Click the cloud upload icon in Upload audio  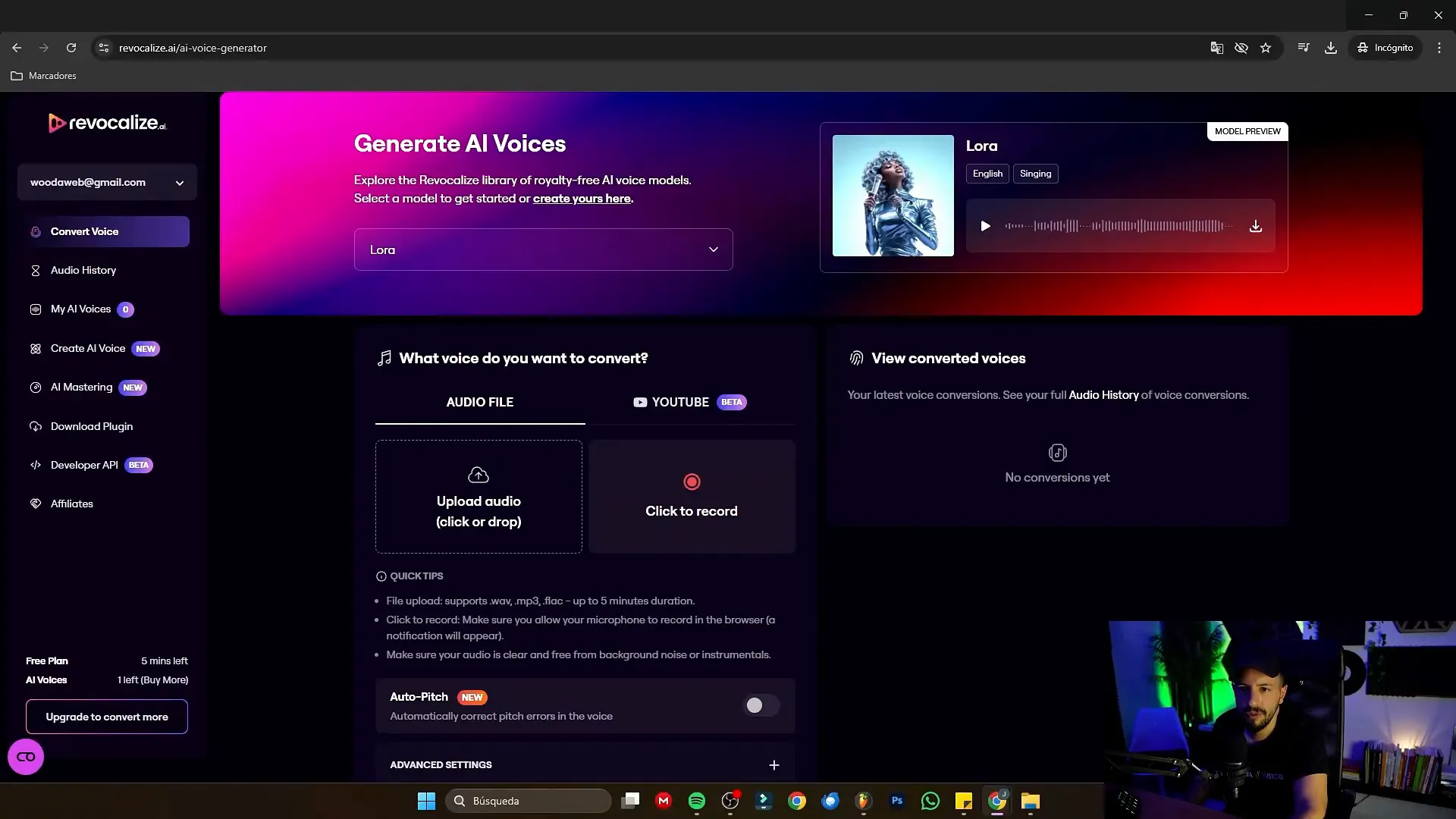tap(479, 475)
